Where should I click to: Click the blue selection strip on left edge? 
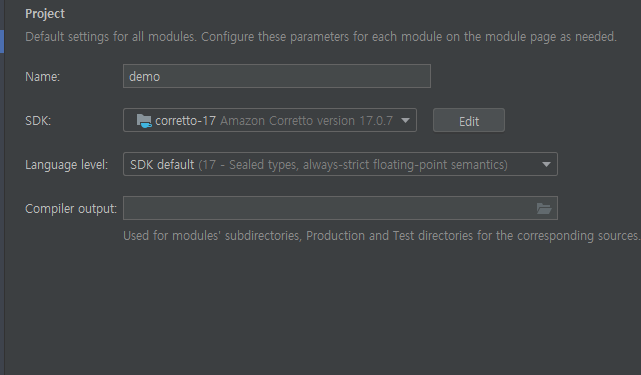coord(2,41)
